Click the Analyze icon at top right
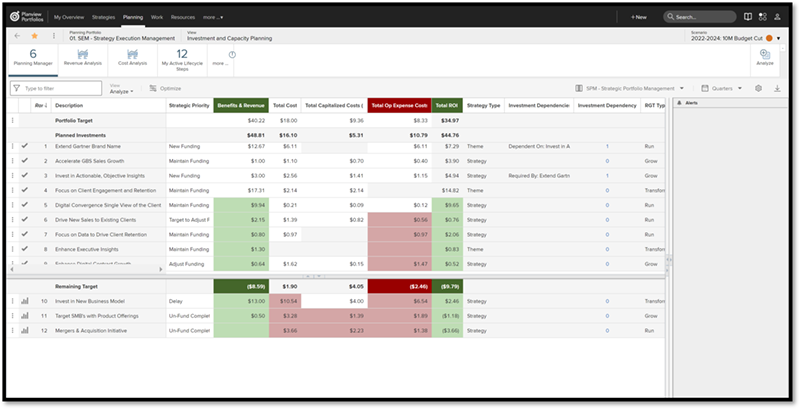 pos(765,58)
